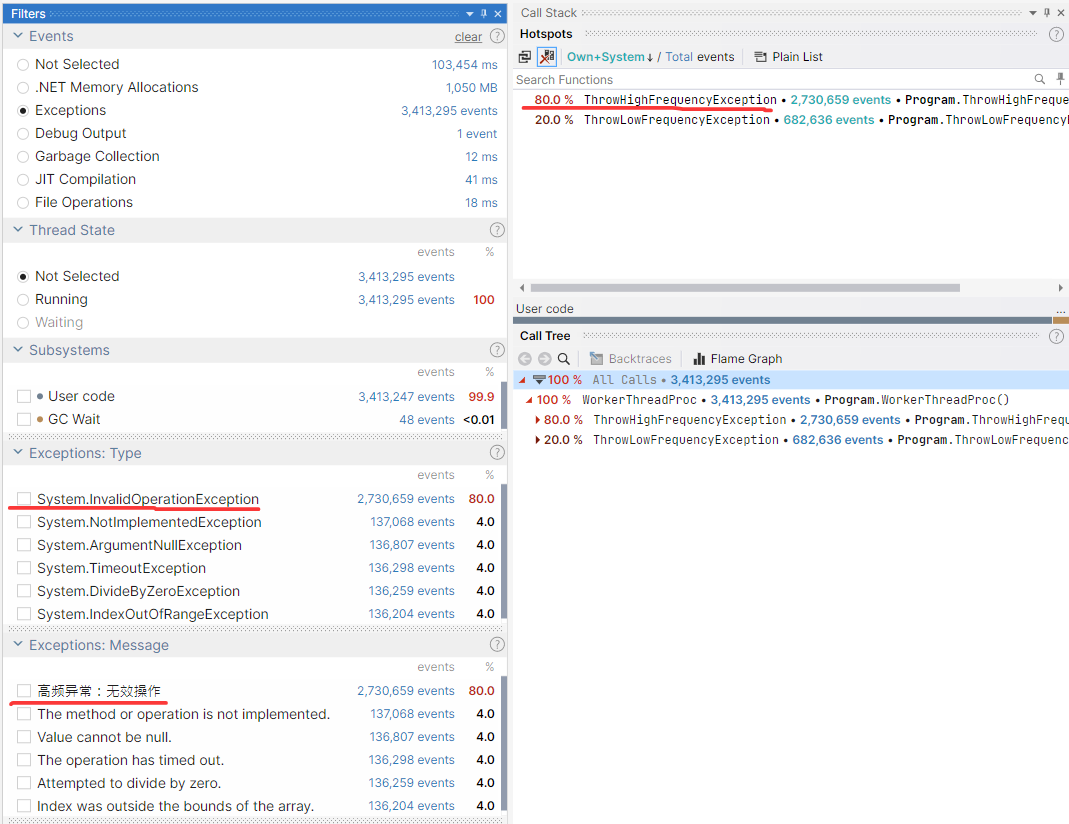Click the pin icon beside Search Functions
This screenshot has width=1069, height=824.
point(1059,79)
